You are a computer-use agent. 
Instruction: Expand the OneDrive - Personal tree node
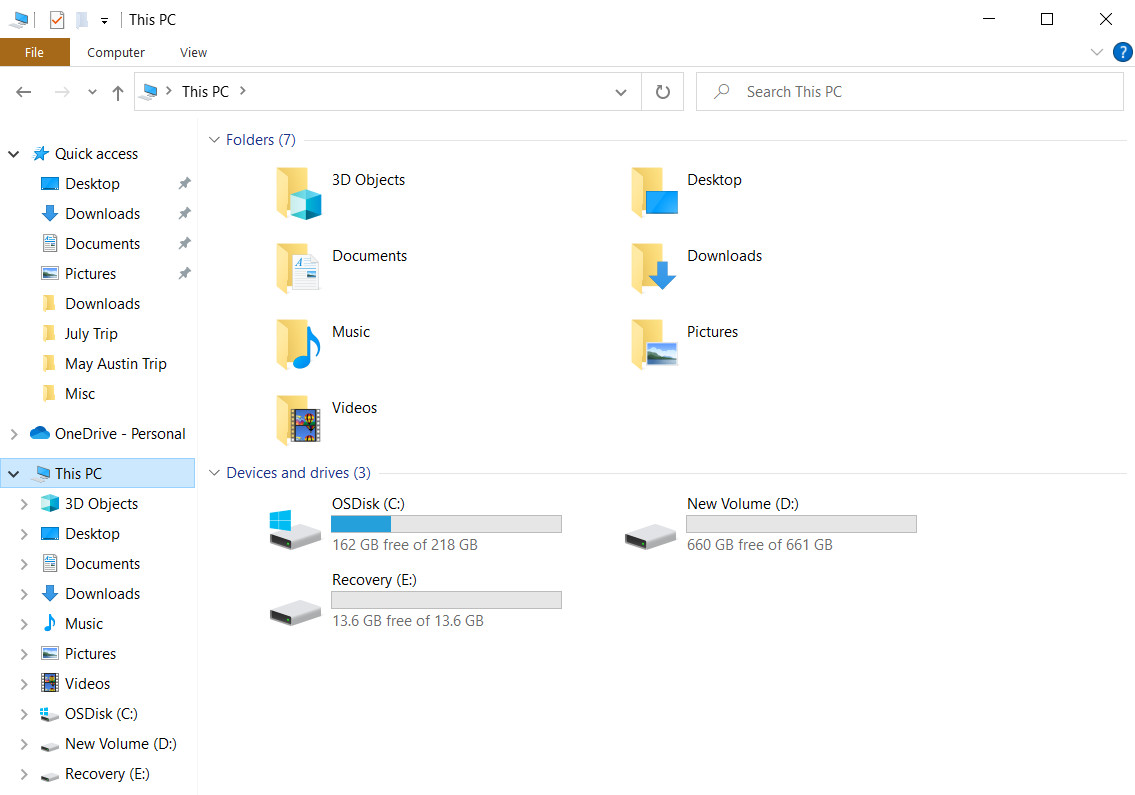[x=14, y=434]
